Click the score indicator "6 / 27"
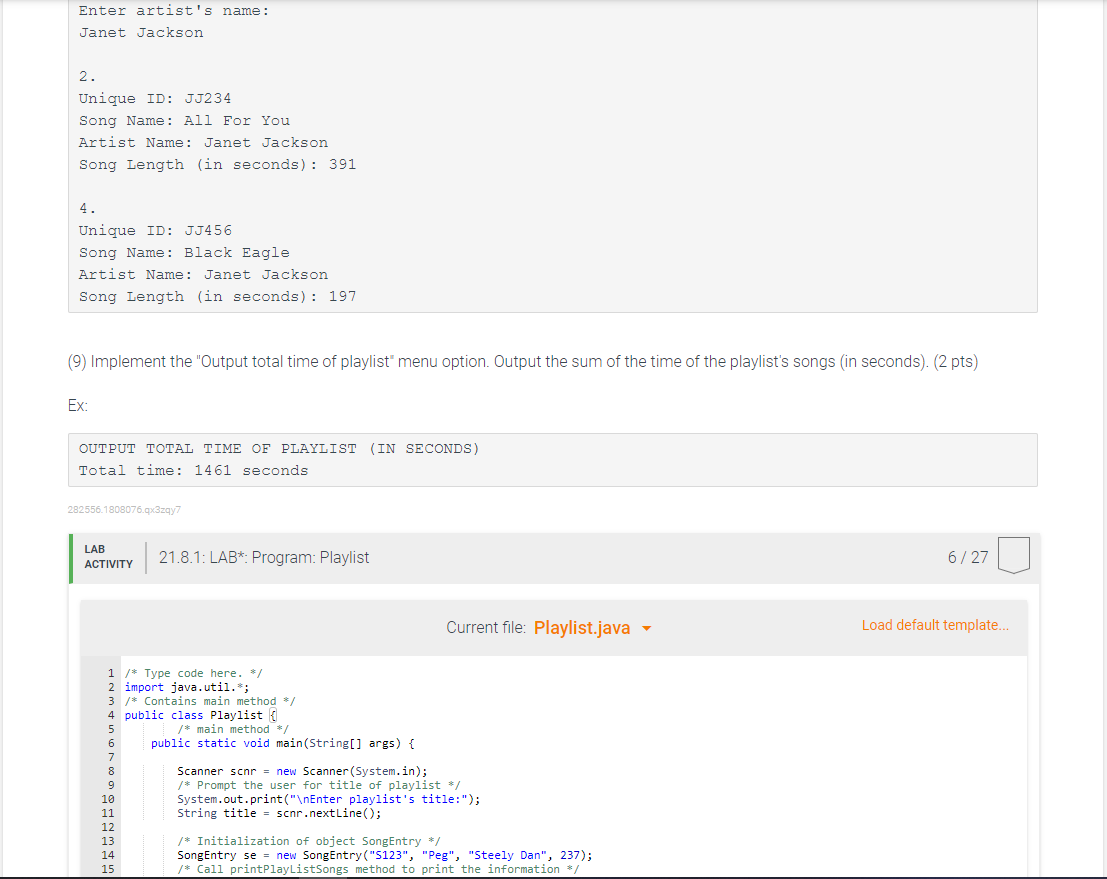Viewport: 1107px width, 879px height. [x=968, y=557]
